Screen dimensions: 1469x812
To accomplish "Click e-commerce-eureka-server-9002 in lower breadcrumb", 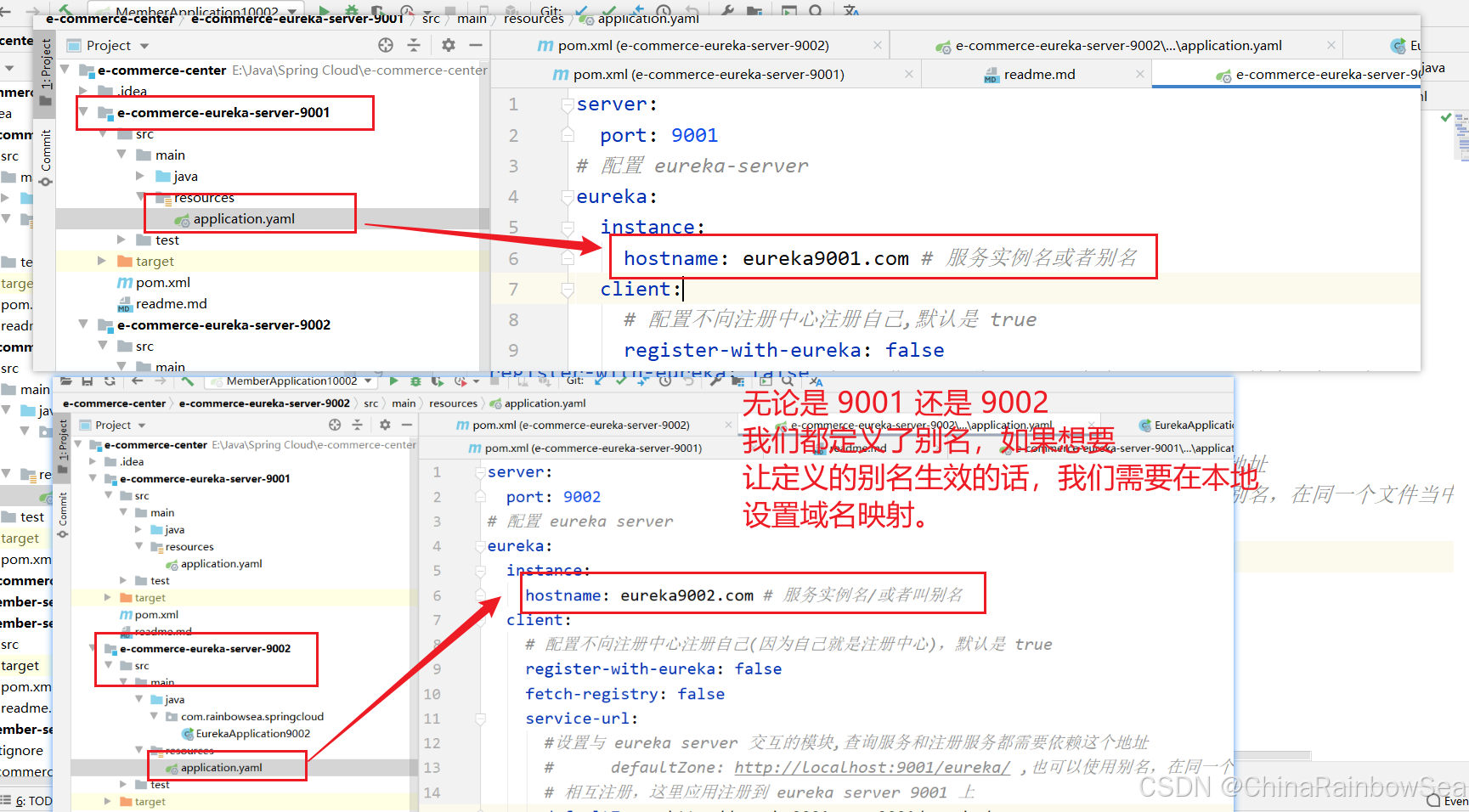I will click(264, 403).
